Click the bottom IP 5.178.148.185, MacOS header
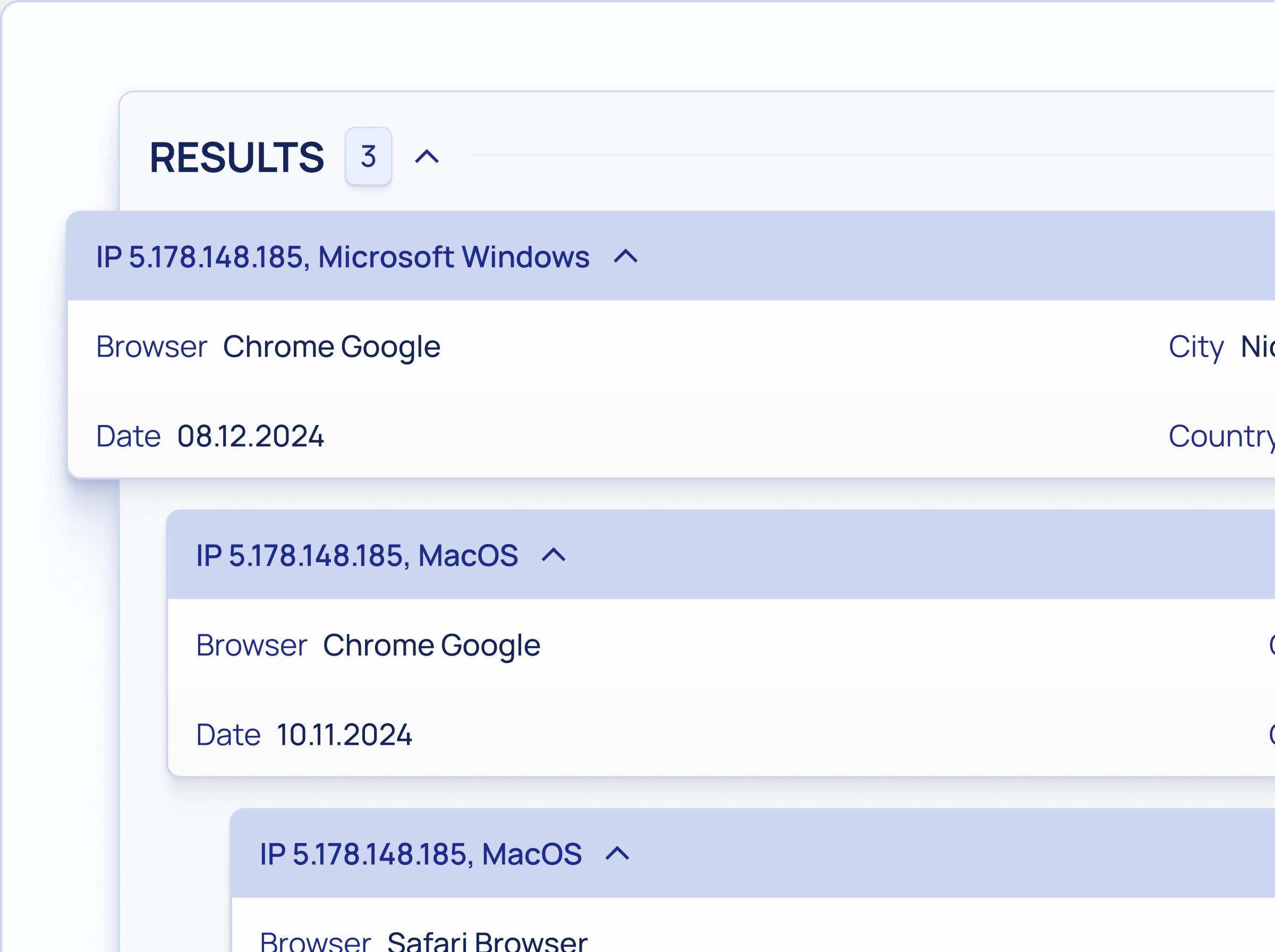The image size is (1275, 952). click(421, 855)
